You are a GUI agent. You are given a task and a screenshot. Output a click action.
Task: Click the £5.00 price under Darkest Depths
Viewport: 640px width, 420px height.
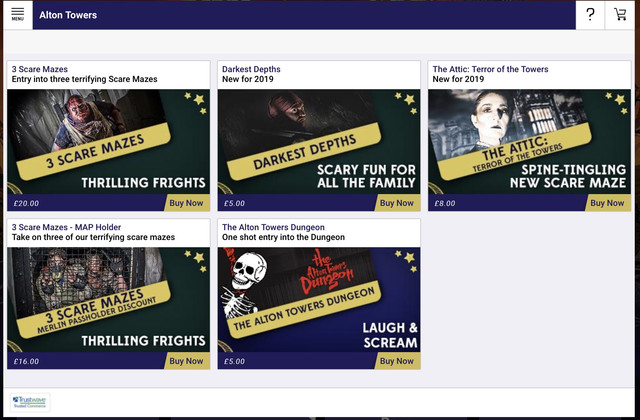[x=234, y=203]
